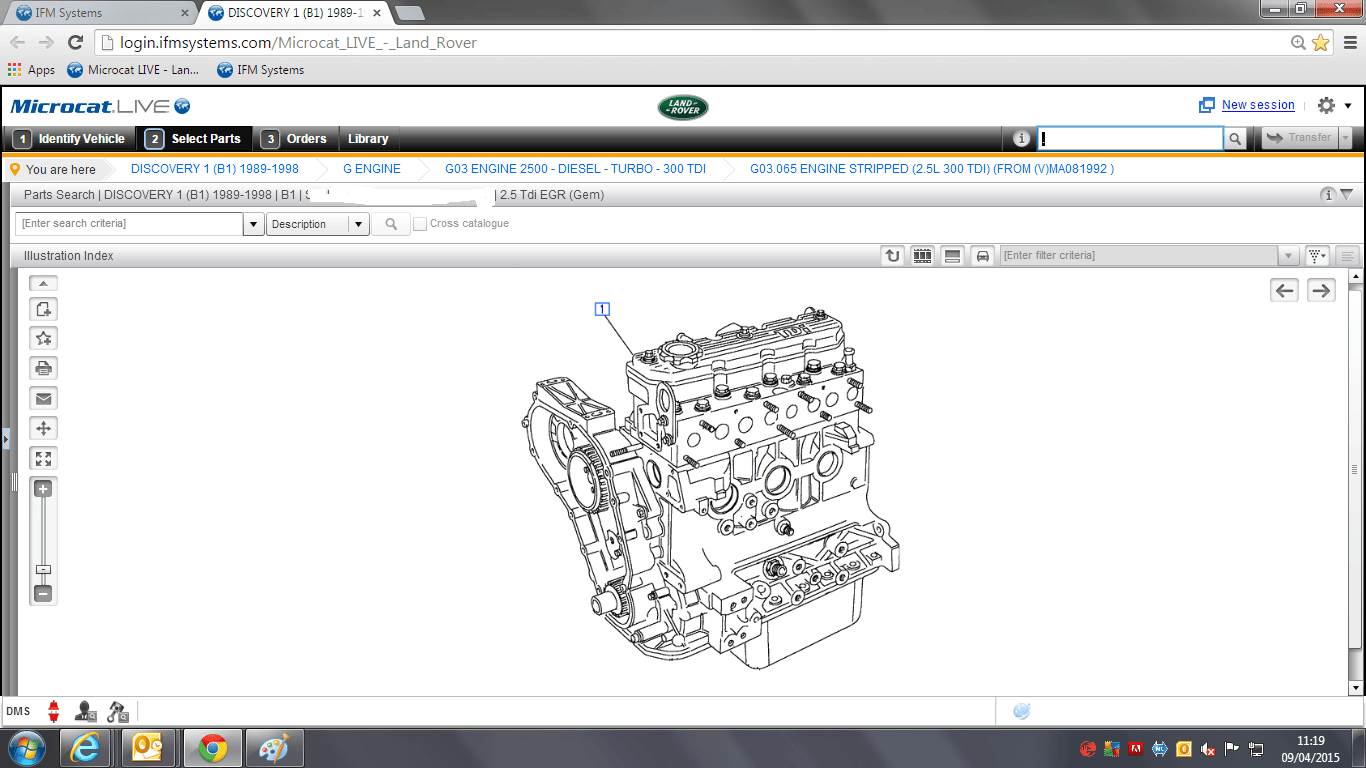This screenshot has height=768, width=1366.
Task: Open the Windows Start menu
Action: (x=26, y=748)
